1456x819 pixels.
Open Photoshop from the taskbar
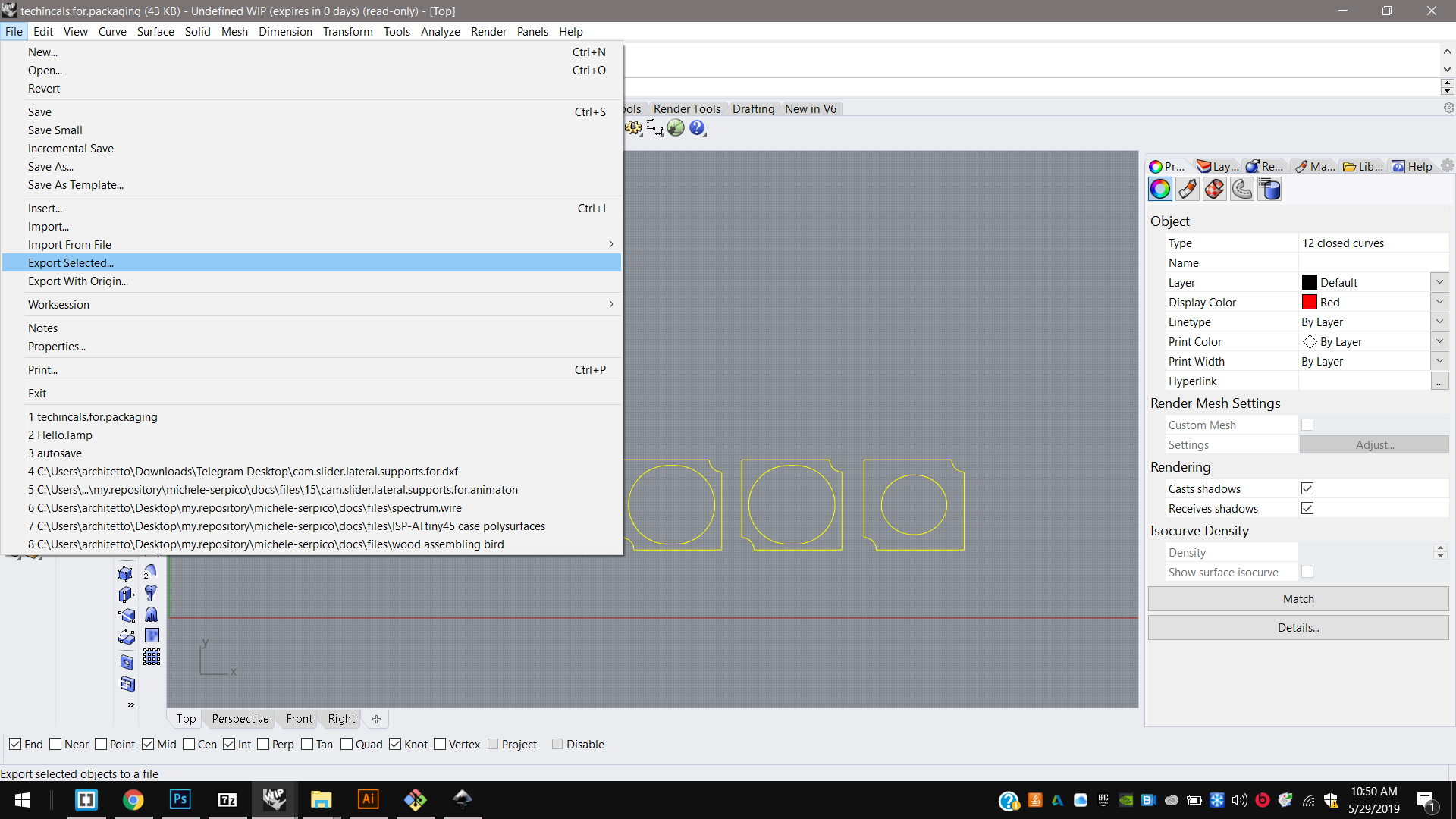tap(180, 799)
